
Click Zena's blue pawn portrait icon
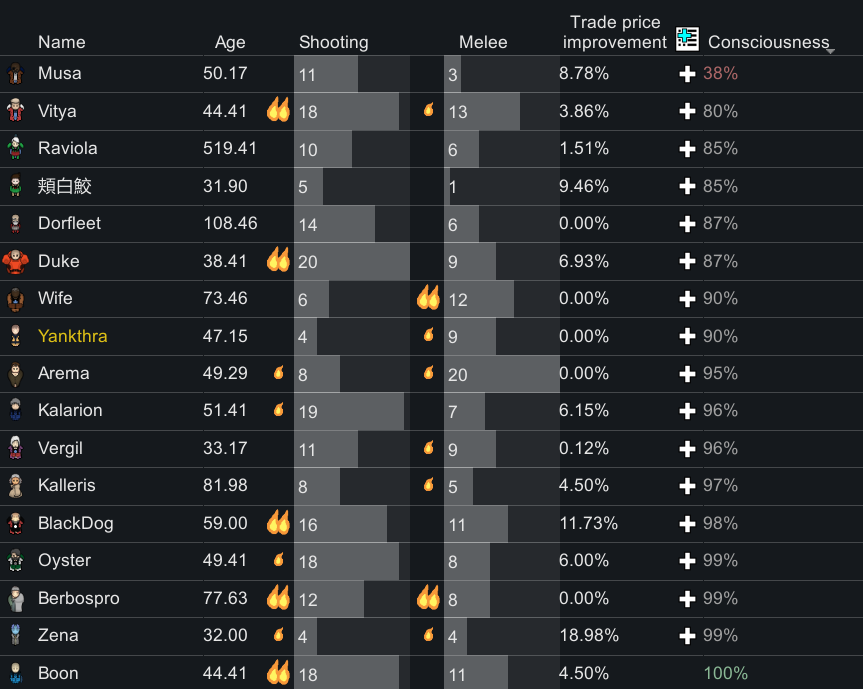(15, 635)
